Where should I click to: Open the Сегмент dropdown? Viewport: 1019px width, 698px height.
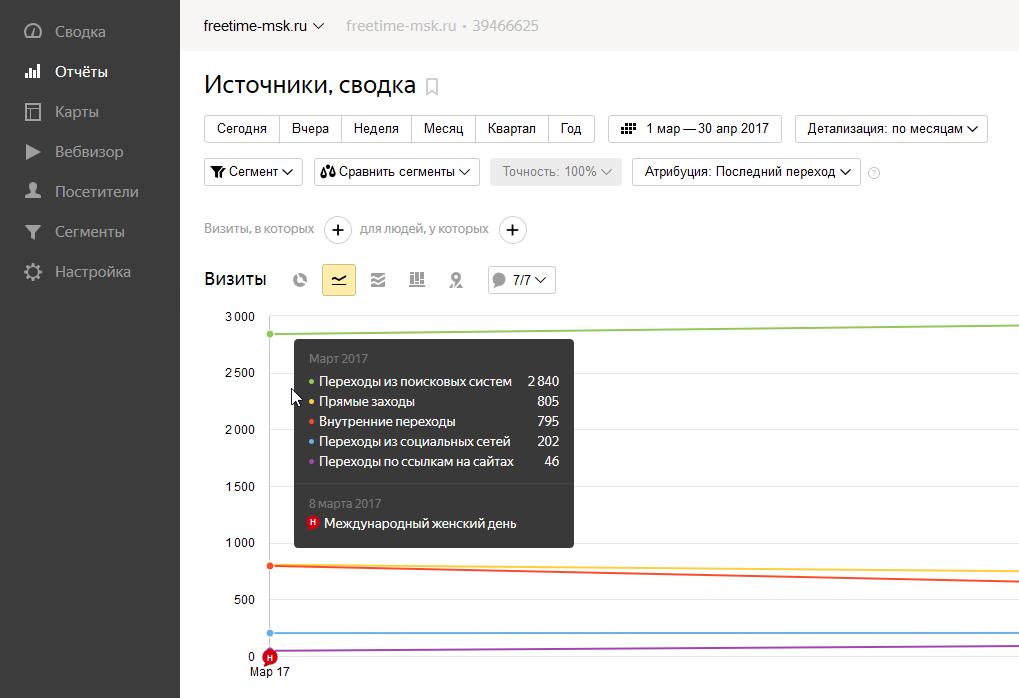point(253,172)
